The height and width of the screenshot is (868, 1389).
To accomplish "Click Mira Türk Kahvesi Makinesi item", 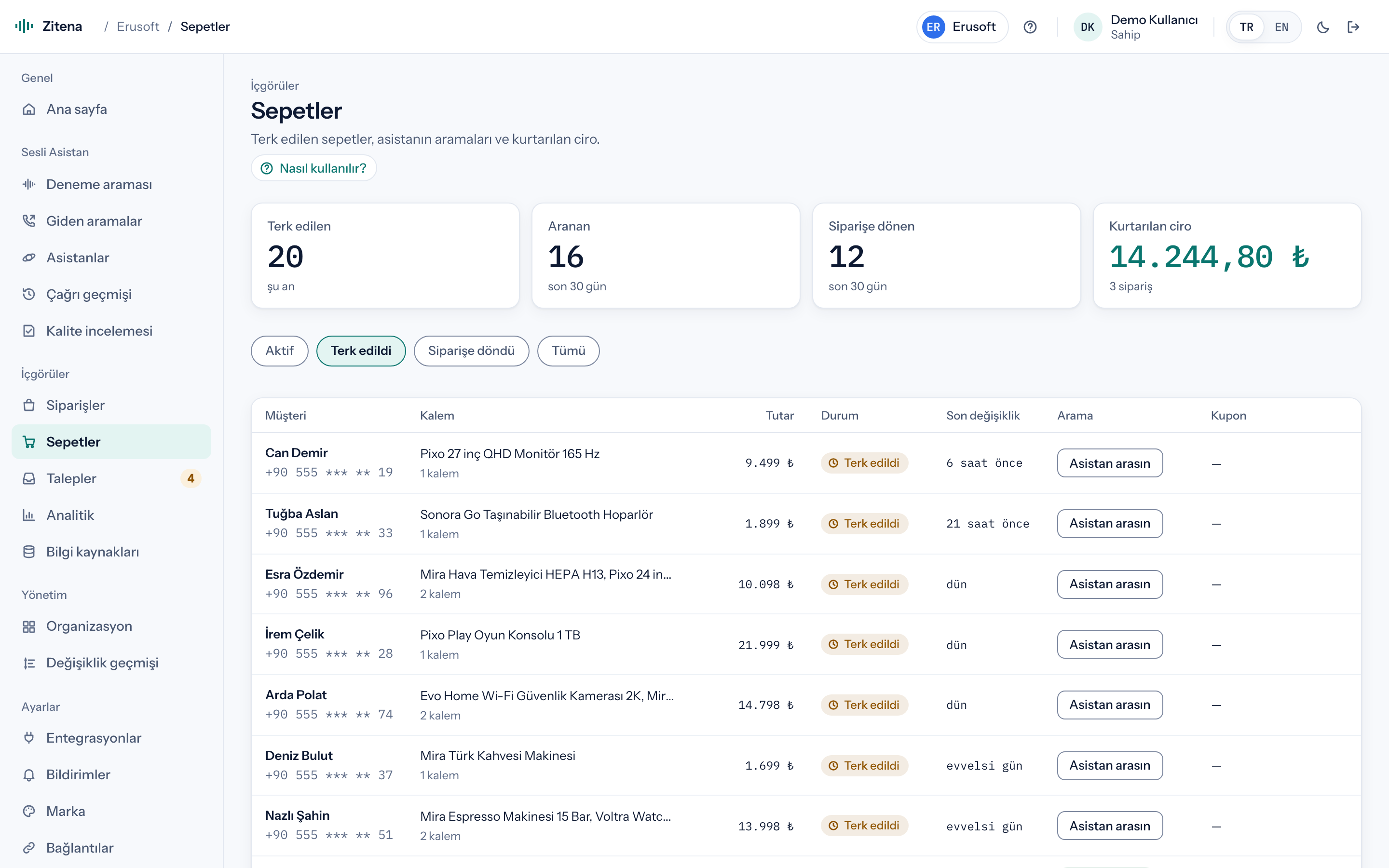I will 498,756.
